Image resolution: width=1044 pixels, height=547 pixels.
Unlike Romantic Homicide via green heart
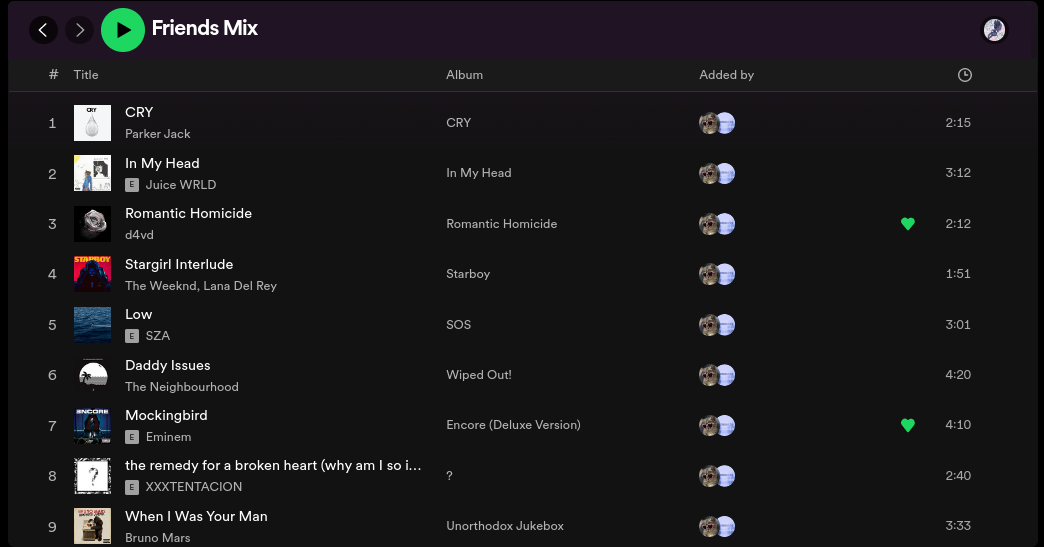[908, 224]
